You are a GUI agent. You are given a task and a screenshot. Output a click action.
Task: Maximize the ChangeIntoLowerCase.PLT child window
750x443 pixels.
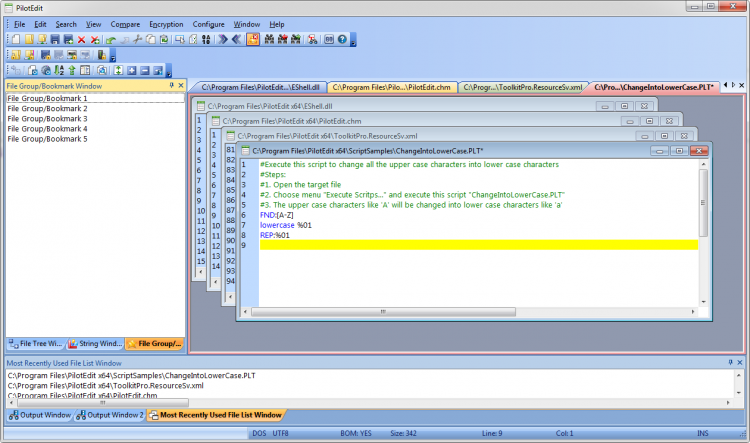(679, 151)
